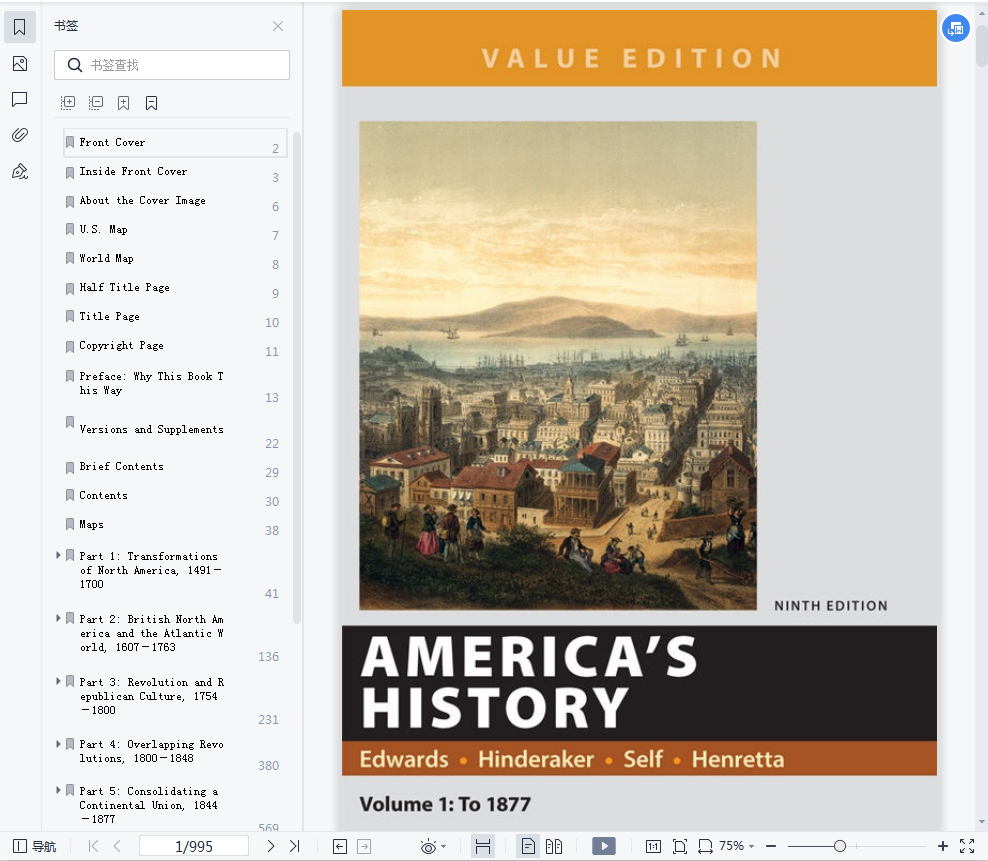Click the document vertical scrollbar
This screenshot has height=861, width=988.
pos(982,47)
